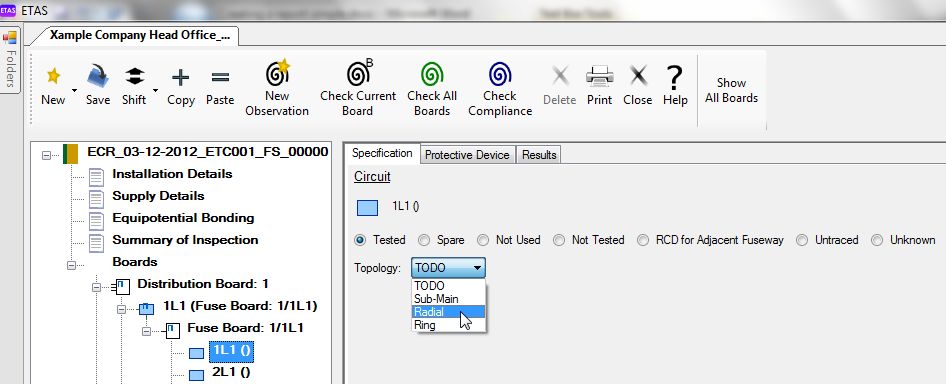Click the Check Compliance blue spiral icon
This screenshot has height=384, width=946.
click(x=500, y=74)
